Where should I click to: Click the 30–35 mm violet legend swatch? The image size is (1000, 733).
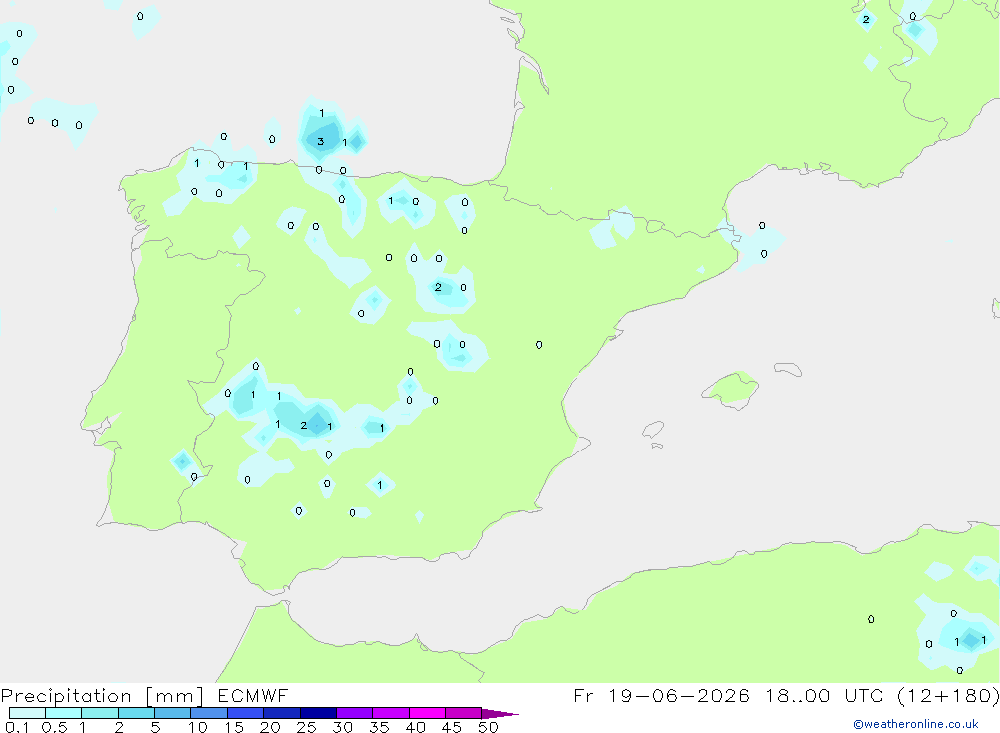tap(354, 713)
